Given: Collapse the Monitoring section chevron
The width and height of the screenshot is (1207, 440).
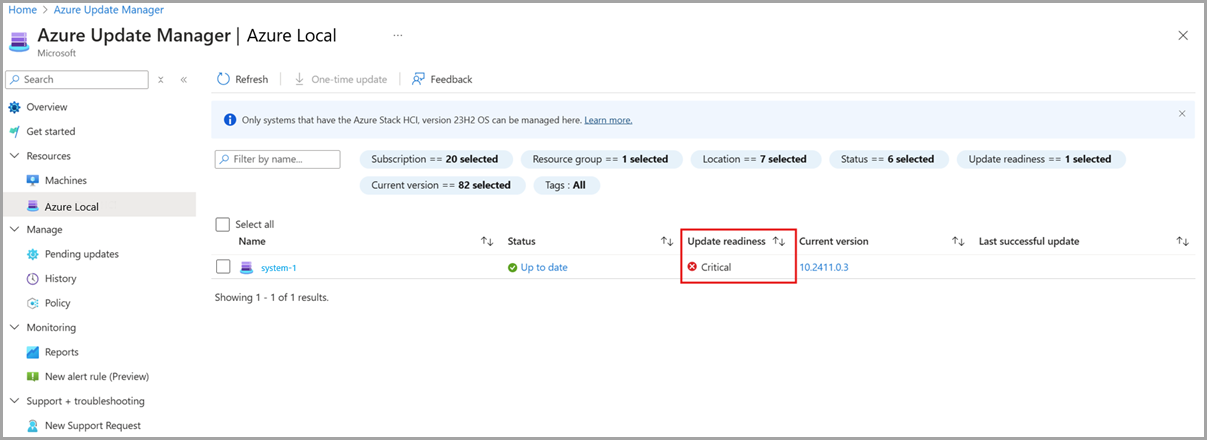Looking at the screenshot, I should pos(14,327).
